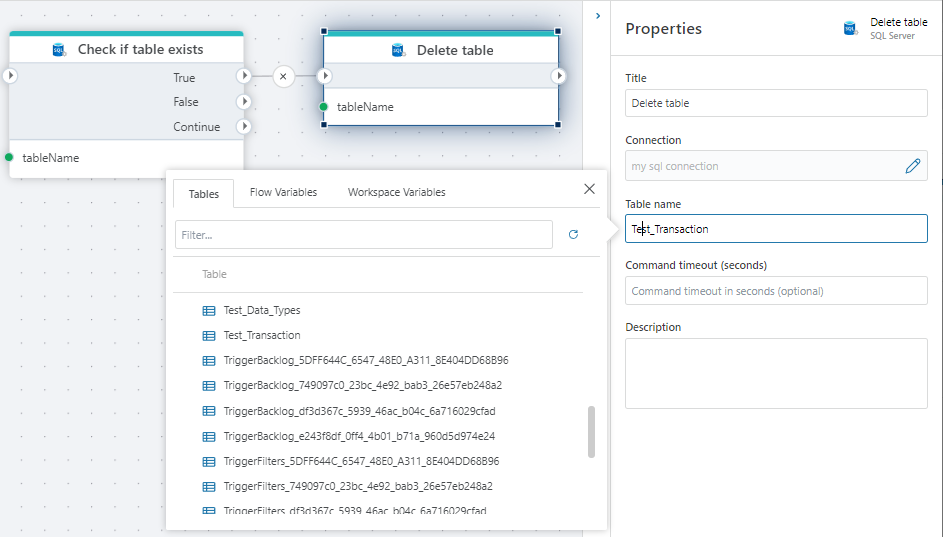The width and height of the screenshot is (943, 537).
Task: Close the table selector popup
Action: click(589, 189)
